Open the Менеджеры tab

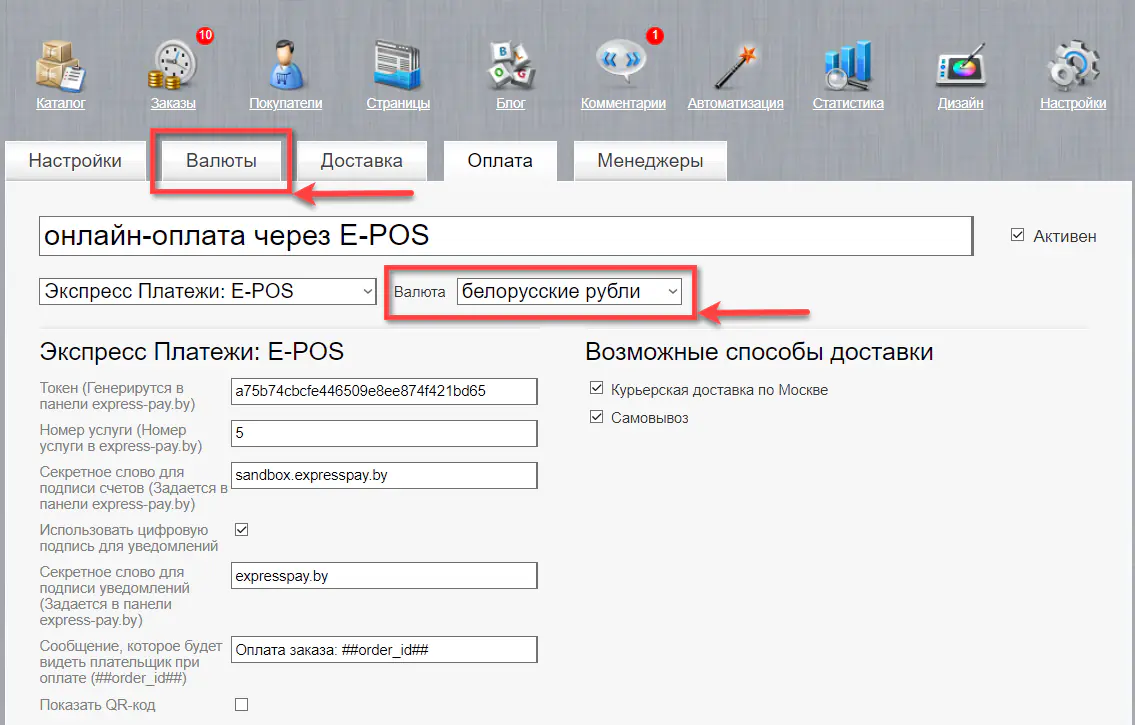(x=650, y=160)
